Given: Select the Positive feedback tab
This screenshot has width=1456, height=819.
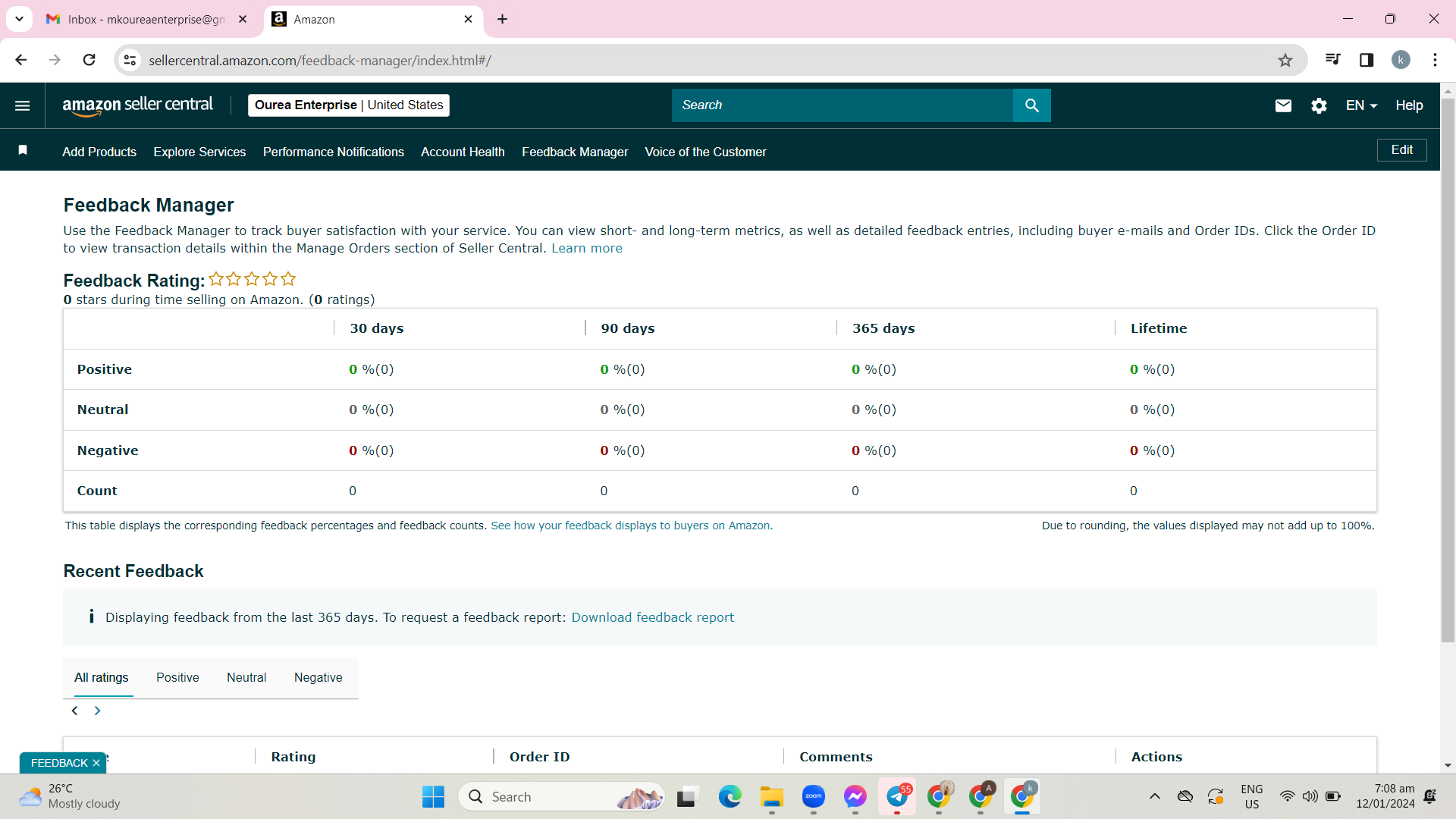Looking at the screenshot, I should point(177,677).
